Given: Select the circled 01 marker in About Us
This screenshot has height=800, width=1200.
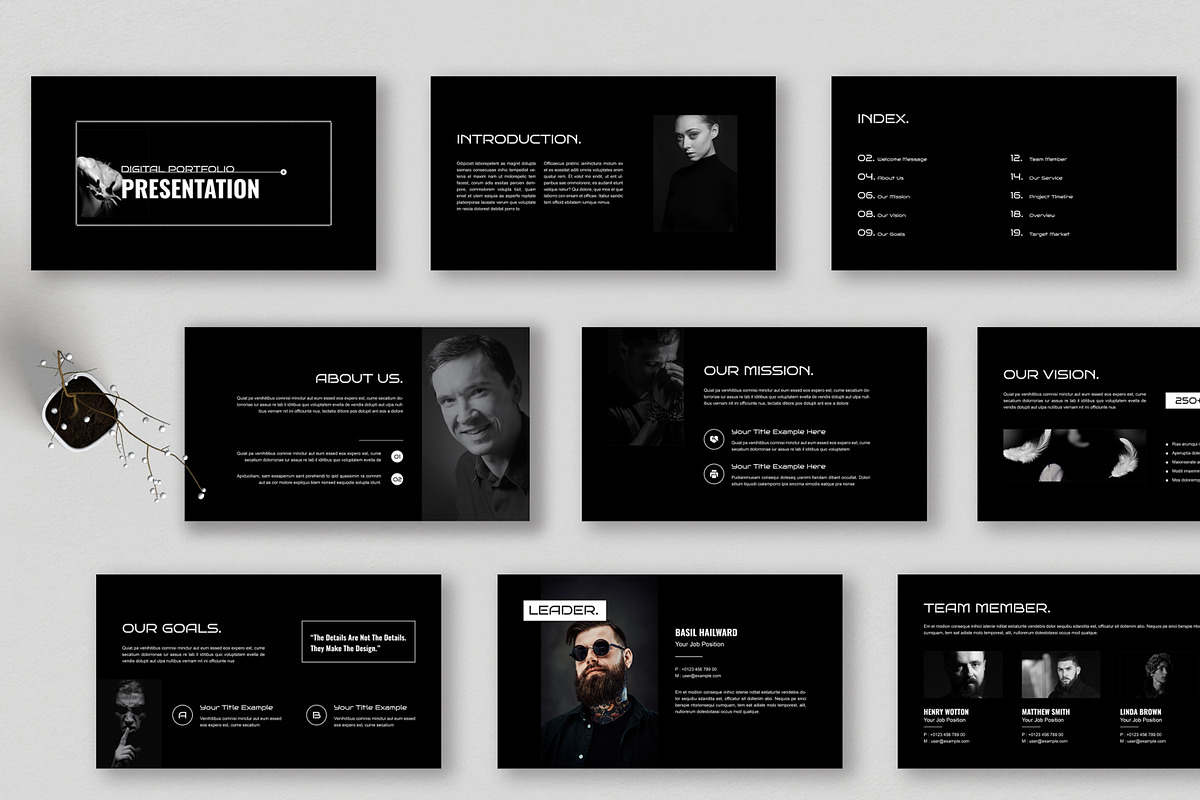Looking at the screenshot, I should point(397,457).
